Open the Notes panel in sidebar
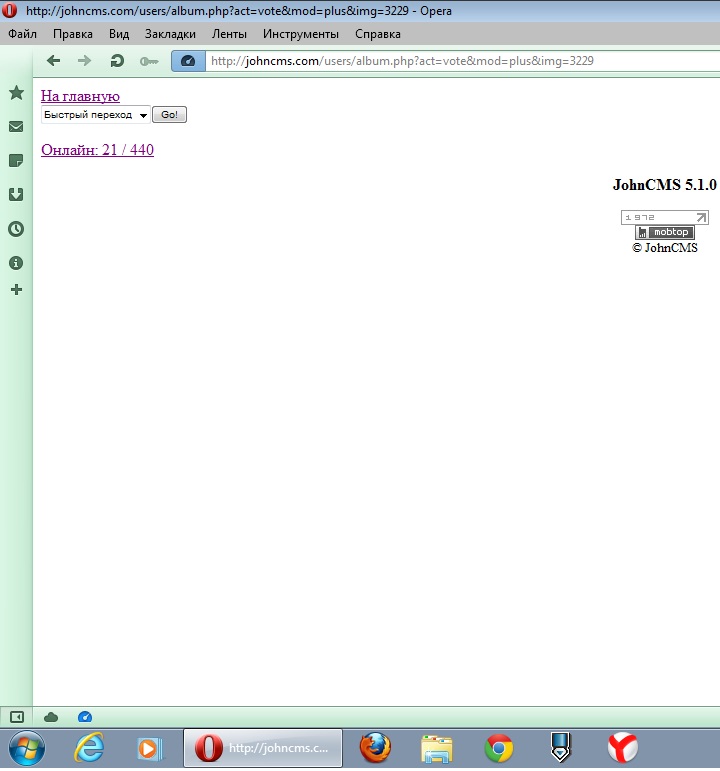This screenshot has height=771, width=720. [16, 161]
